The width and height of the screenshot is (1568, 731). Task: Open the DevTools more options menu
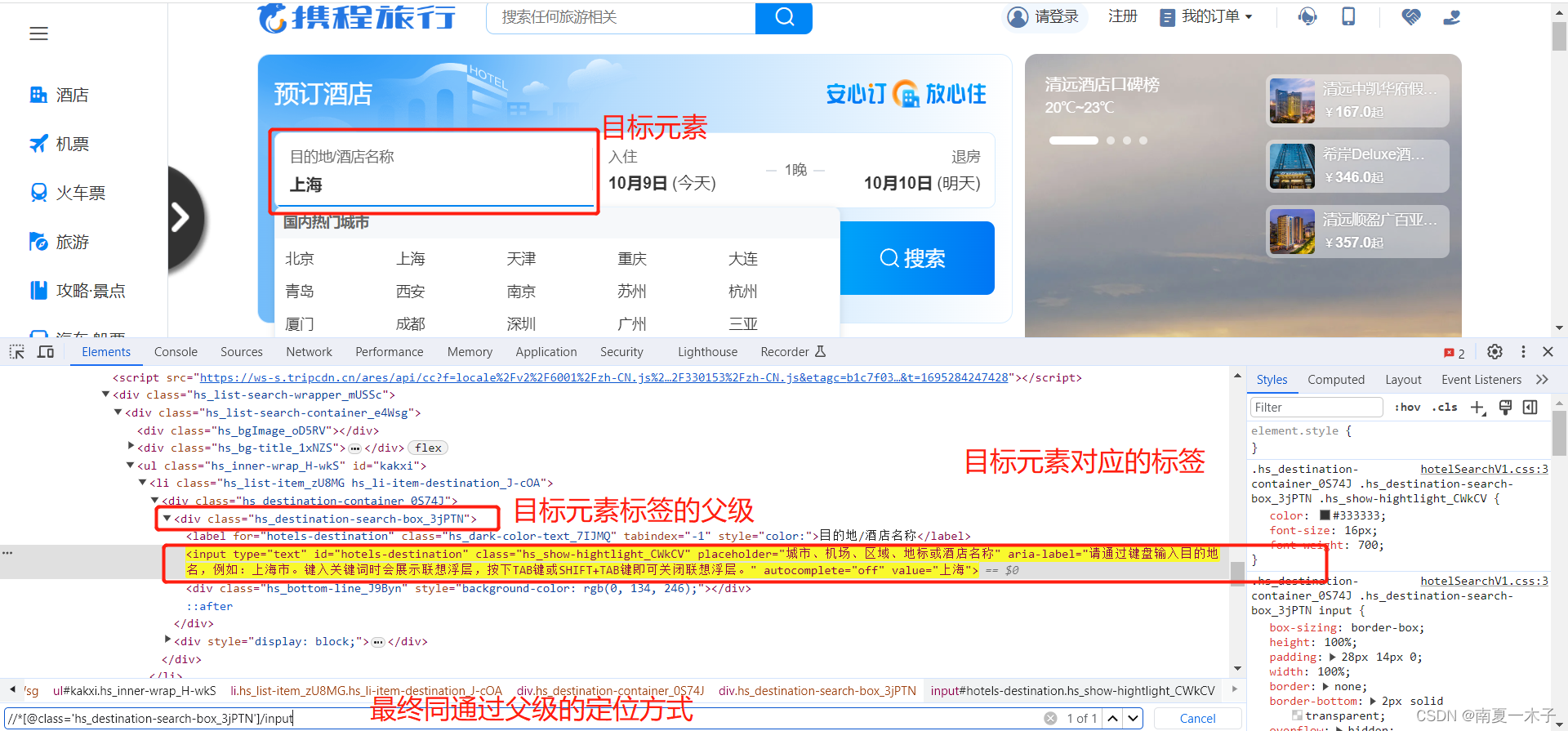pos(1523,352)
